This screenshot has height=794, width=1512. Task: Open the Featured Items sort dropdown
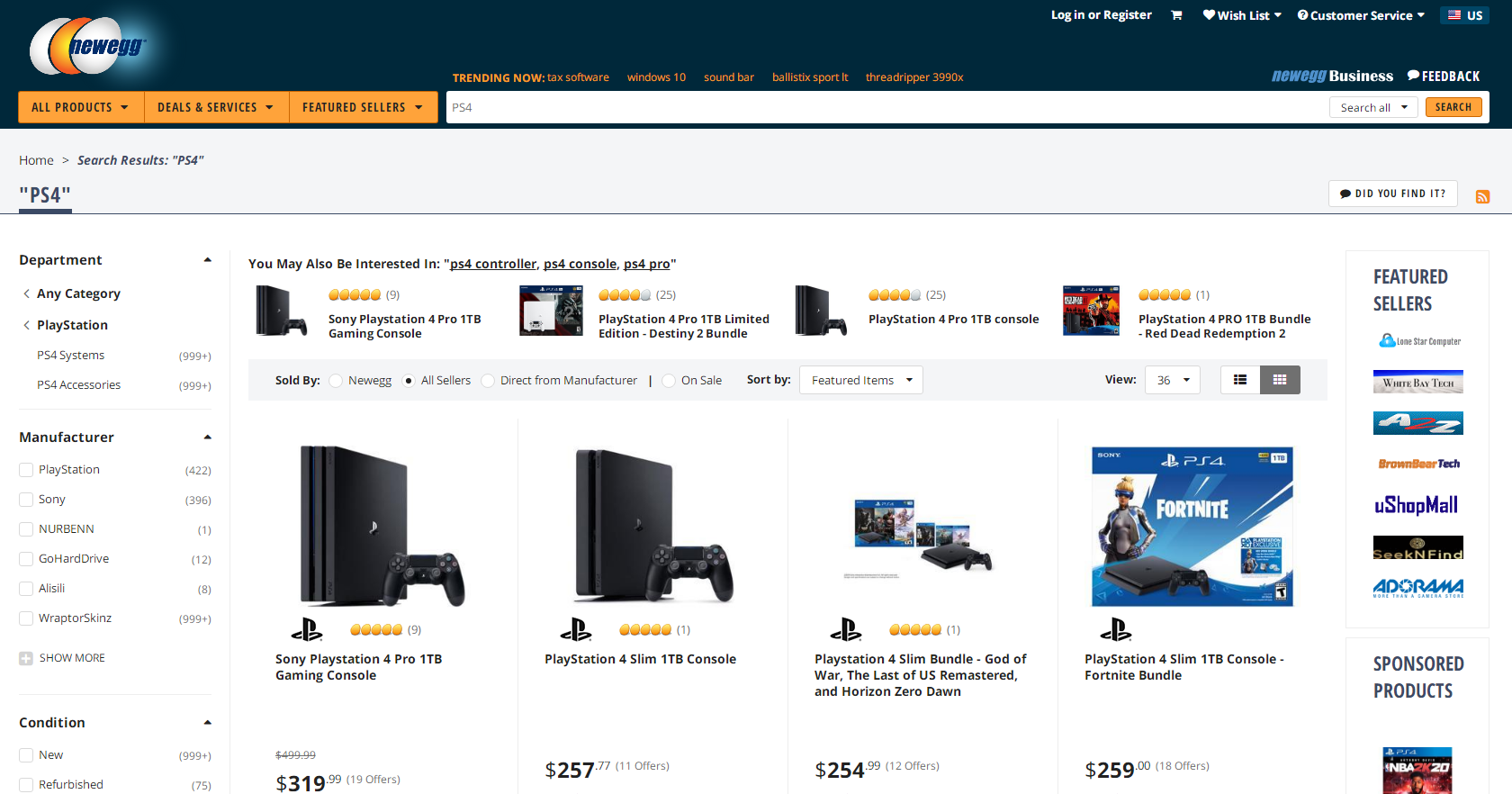point(861,380)
